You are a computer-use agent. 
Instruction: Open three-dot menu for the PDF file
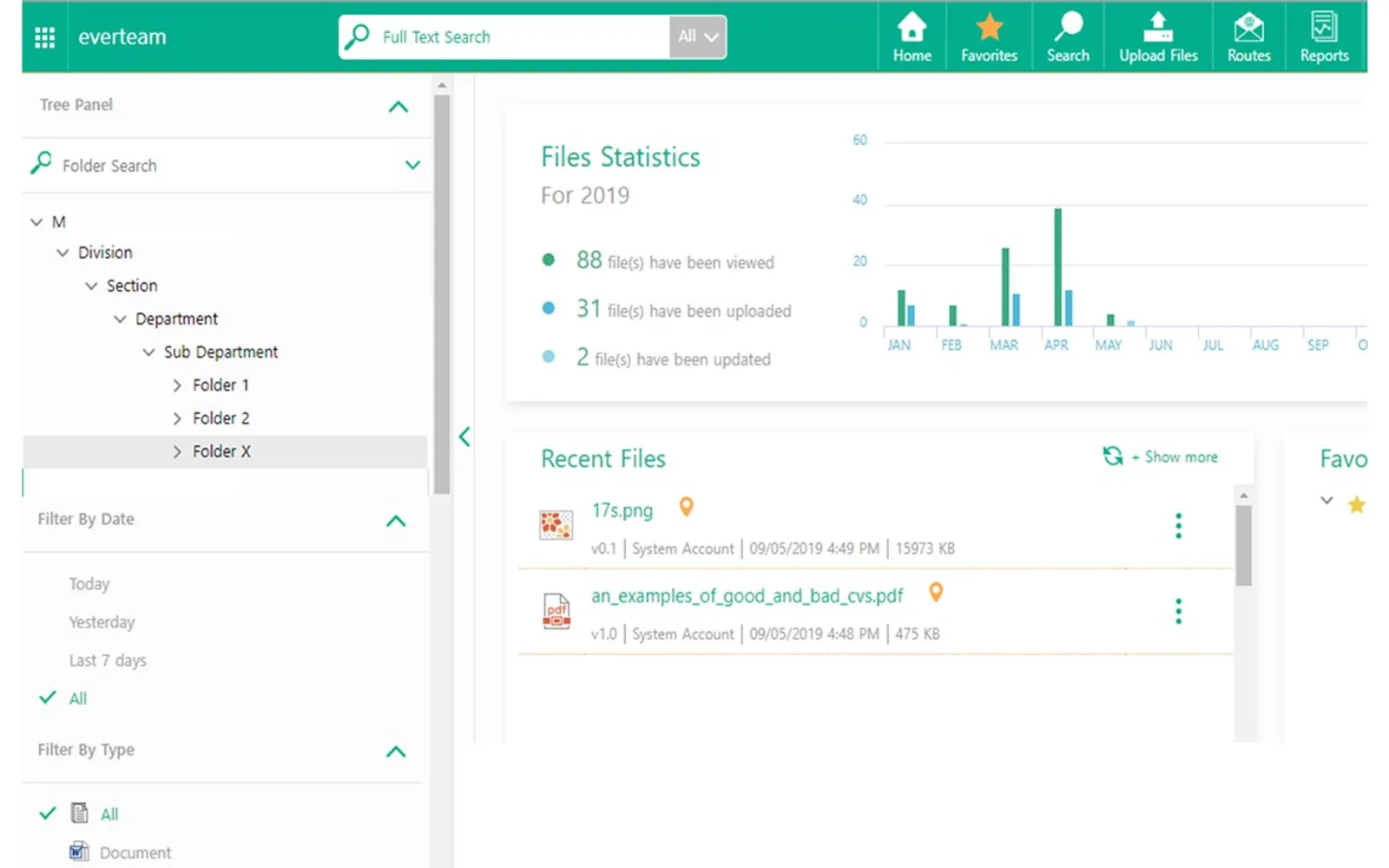(1178, 611)
